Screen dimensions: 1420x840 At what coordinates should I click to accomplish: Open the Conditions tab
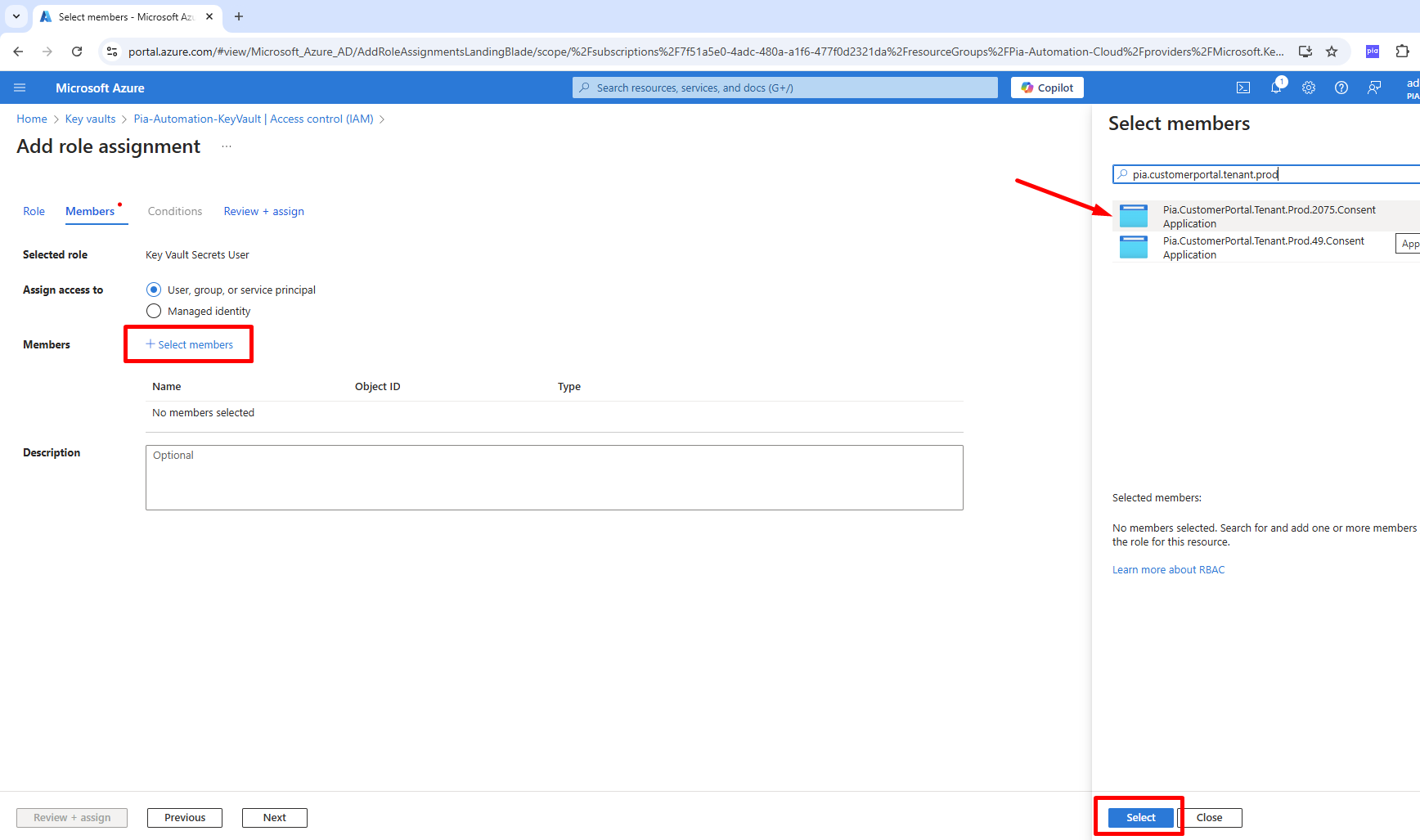pyautogui.click(x=175, y=211)
